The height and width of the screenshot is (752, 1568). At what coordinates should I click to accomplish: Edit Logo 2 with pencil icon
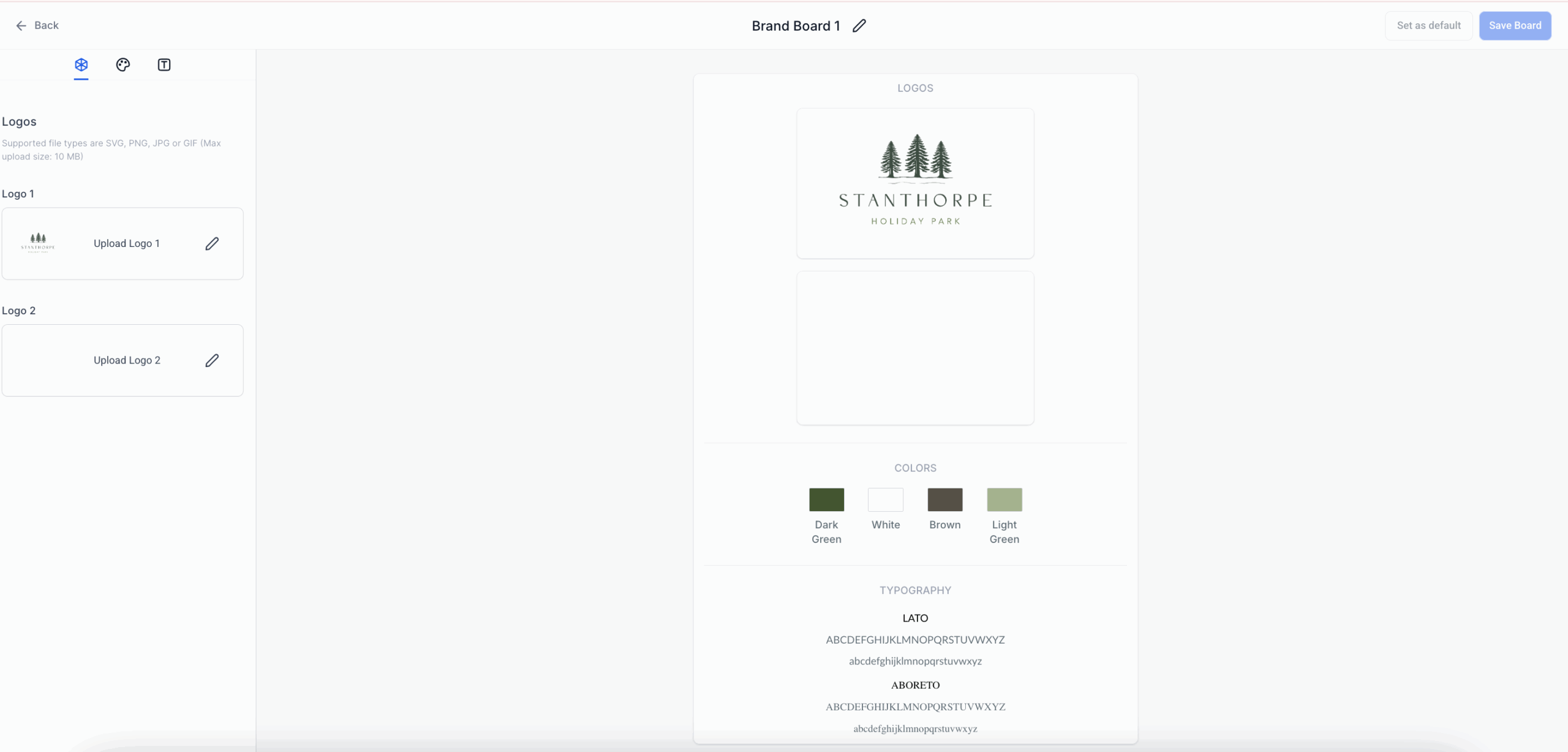pyautogui.click(x=212, y=360)
